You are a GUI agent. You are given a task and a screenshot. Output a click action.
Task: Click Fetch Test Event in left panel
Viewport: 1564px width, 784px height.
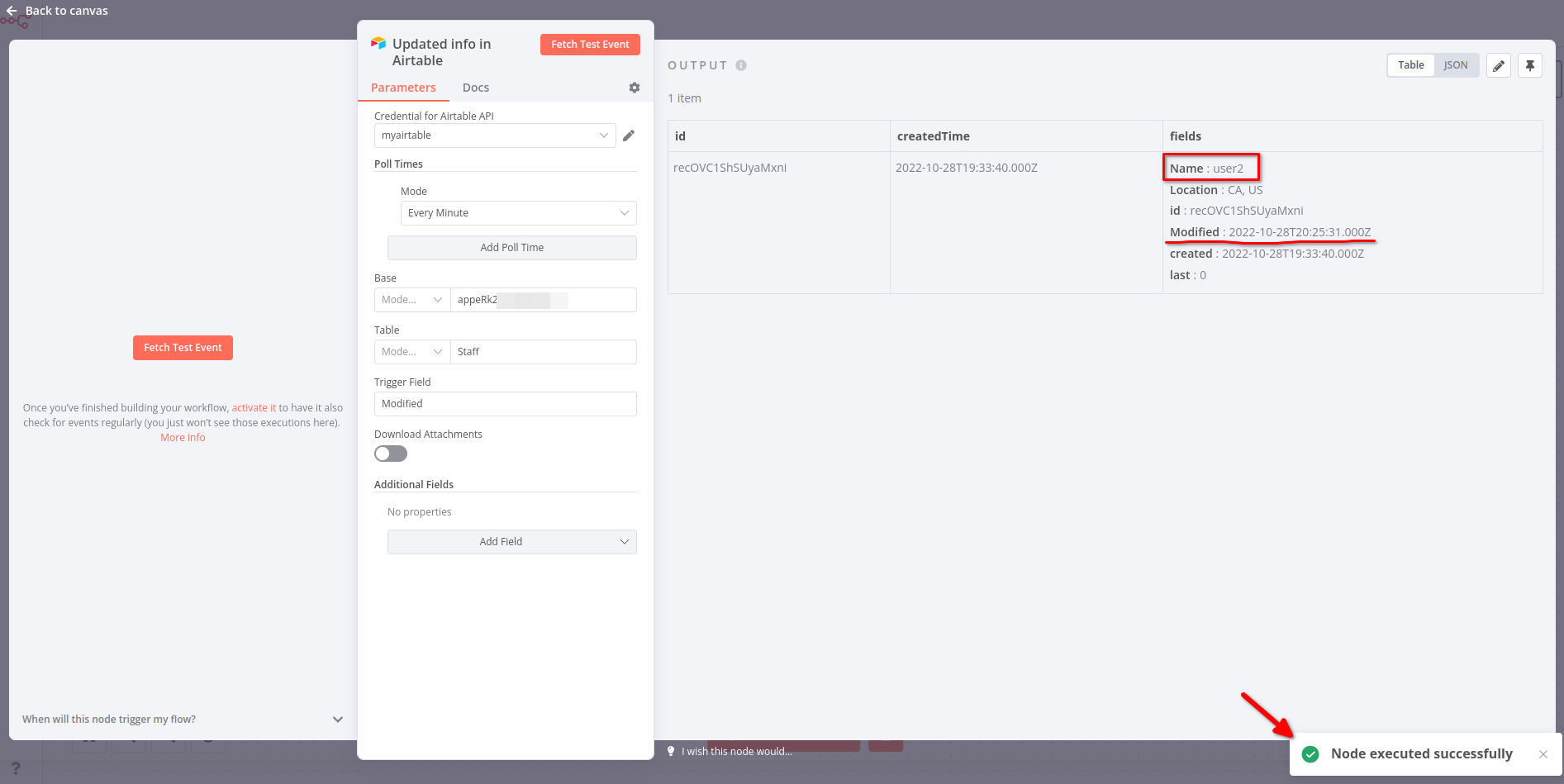183,348
